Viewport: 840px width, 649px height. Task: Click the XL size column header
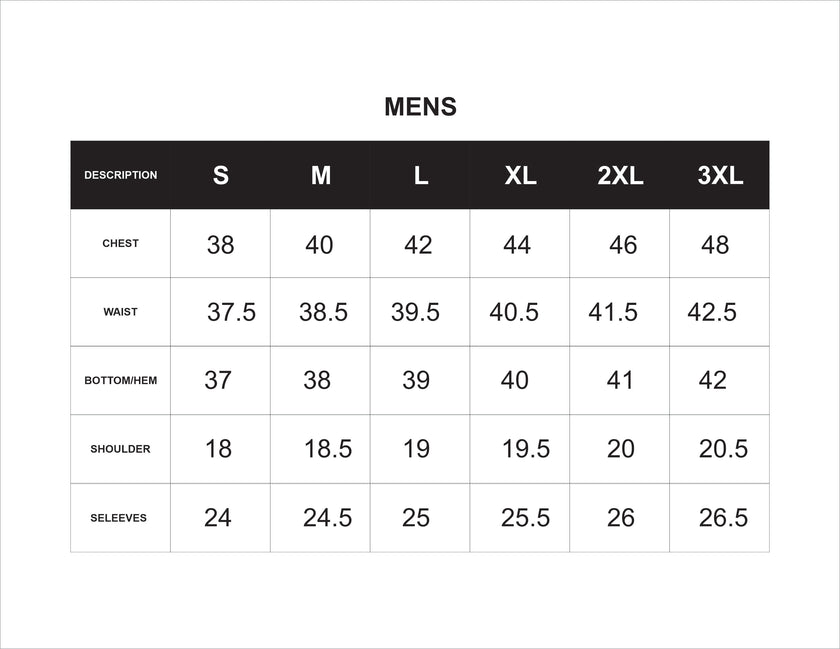tap(520, 176)
